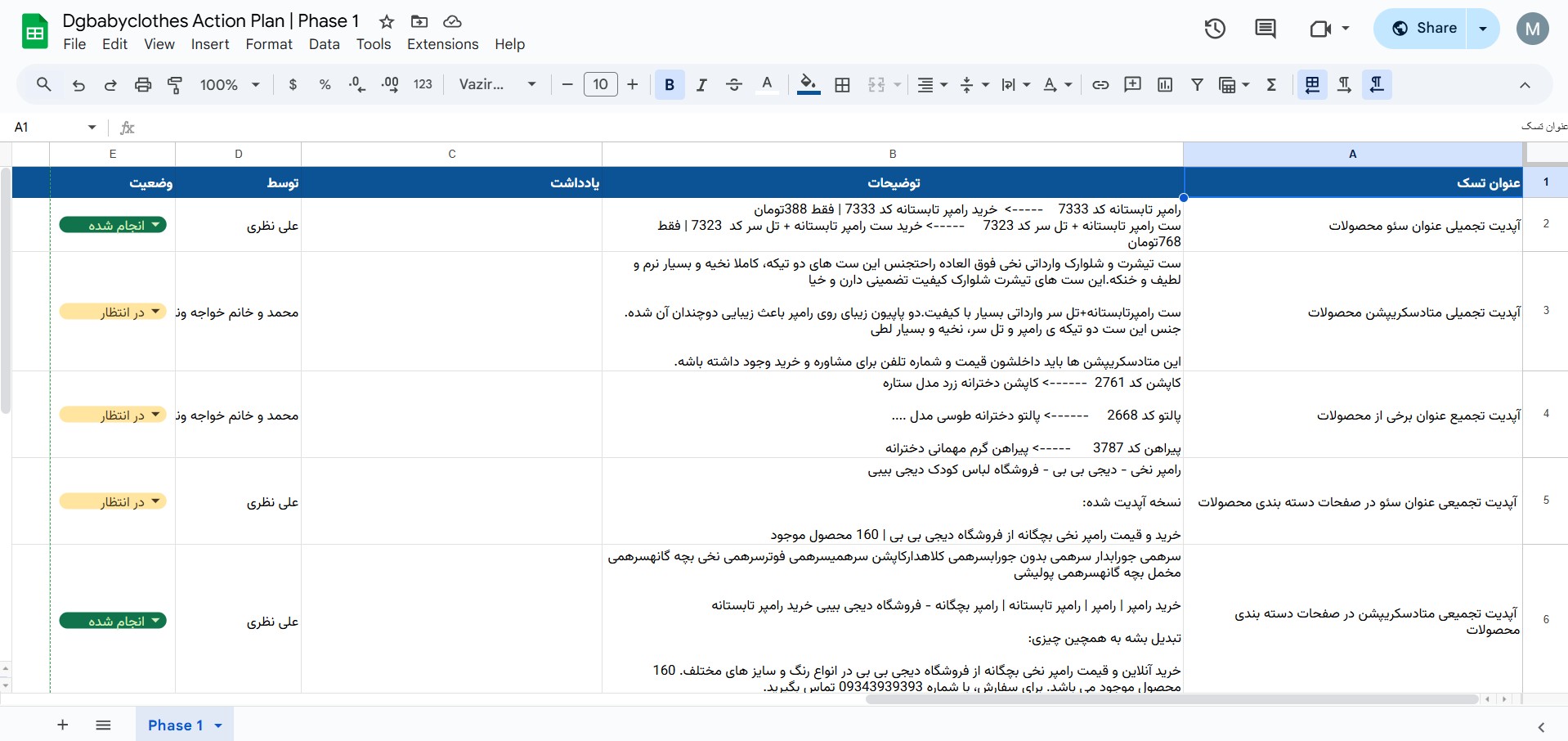
Task: Select the paint format roller tool
Action: pos(175,84)
